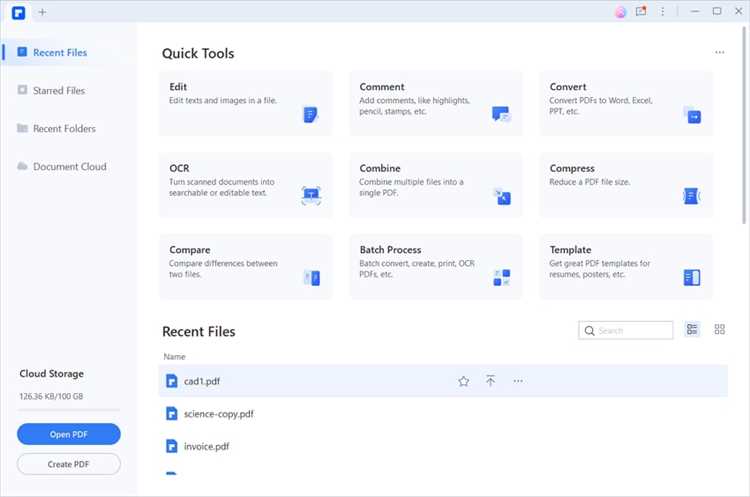The width and height of the screenshot is (750, 497).
Task: Open more options for cad1.pdf
Action: click(x=518, y=381)
